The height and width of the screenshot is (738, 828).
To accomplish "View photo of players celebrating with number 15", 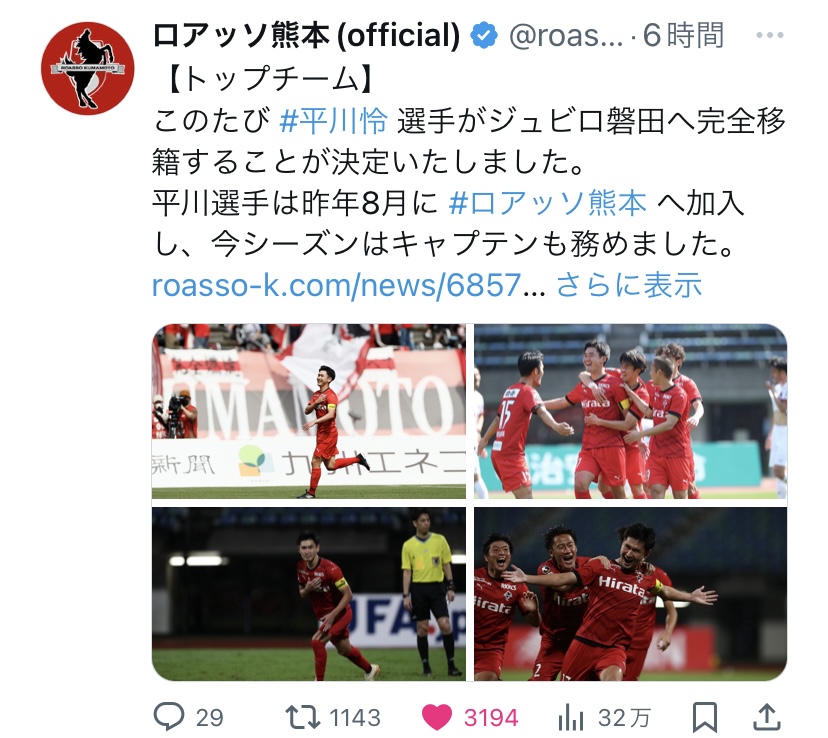I will tap(631, 411).
